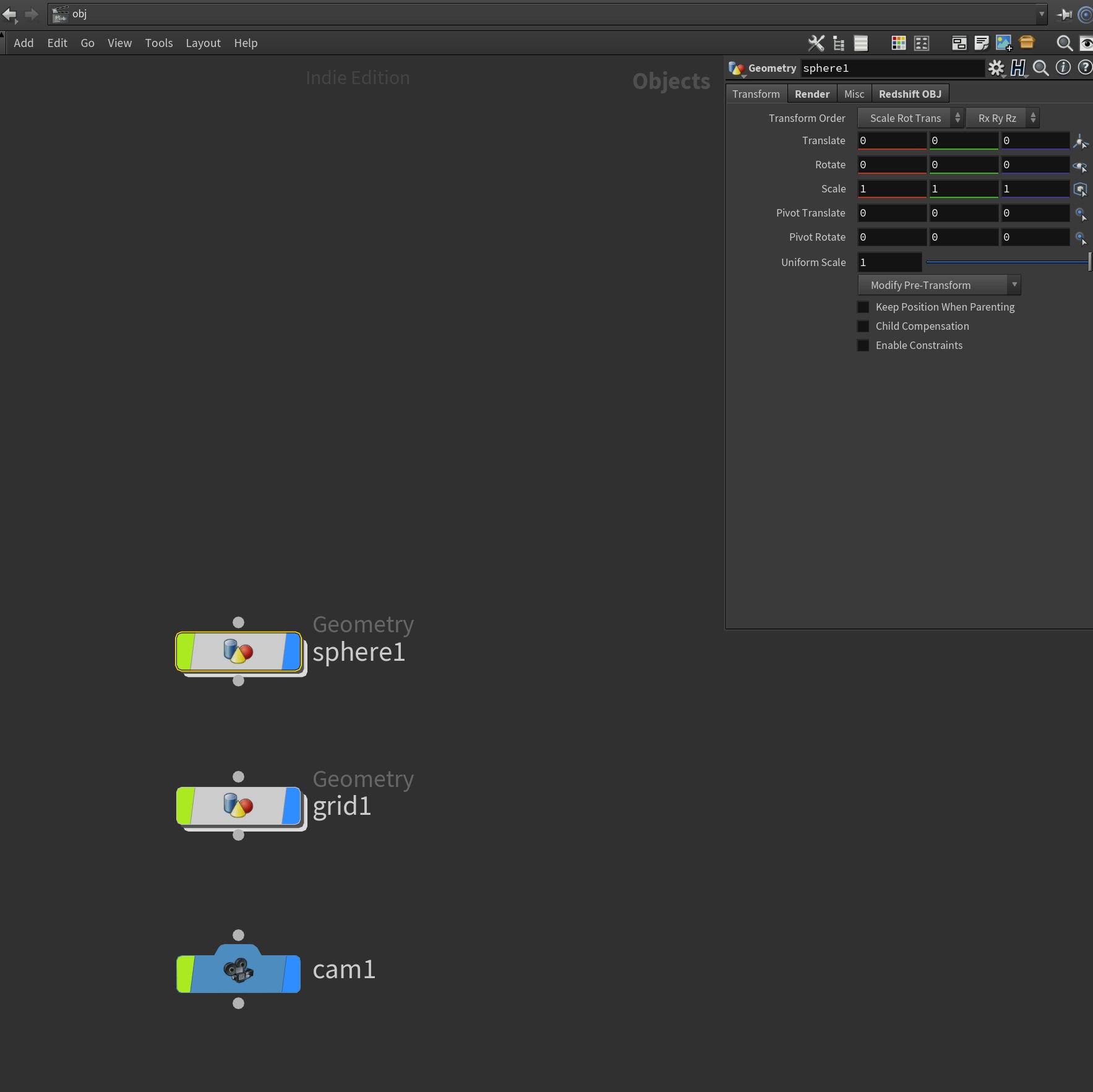Toggle grid1 blue display flag

pos(291,806)
